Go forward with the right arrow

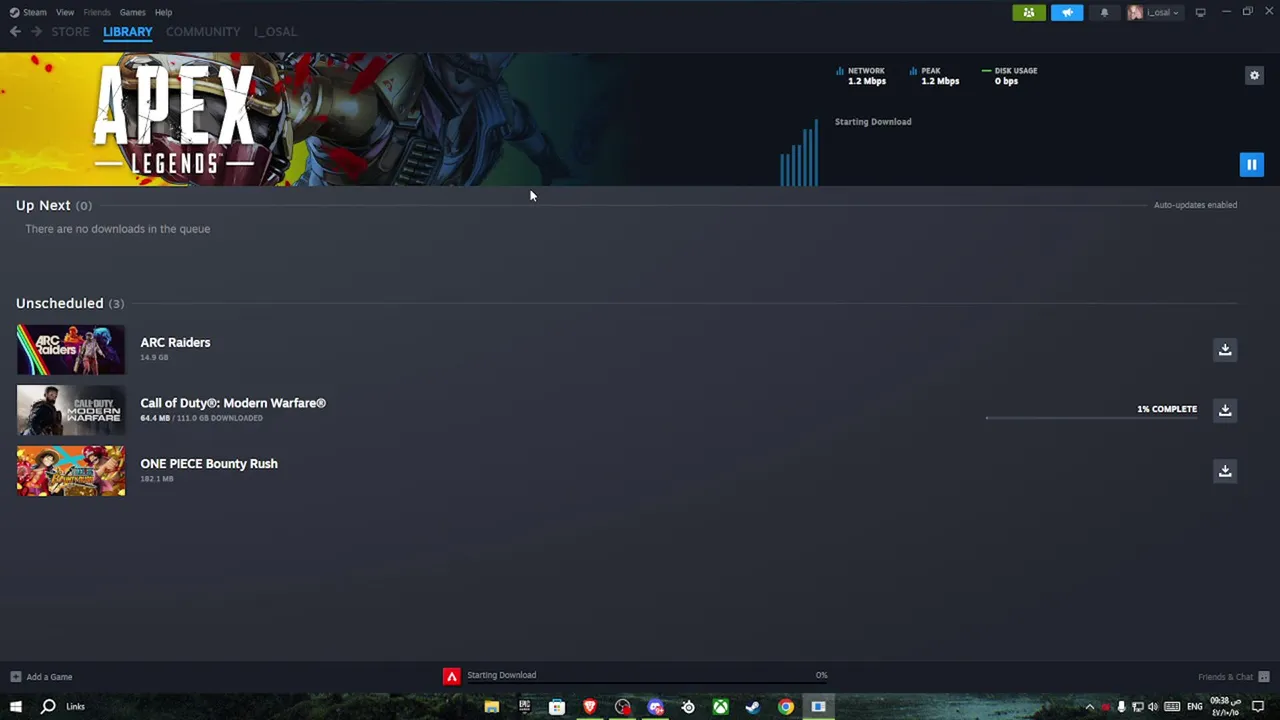36,32
